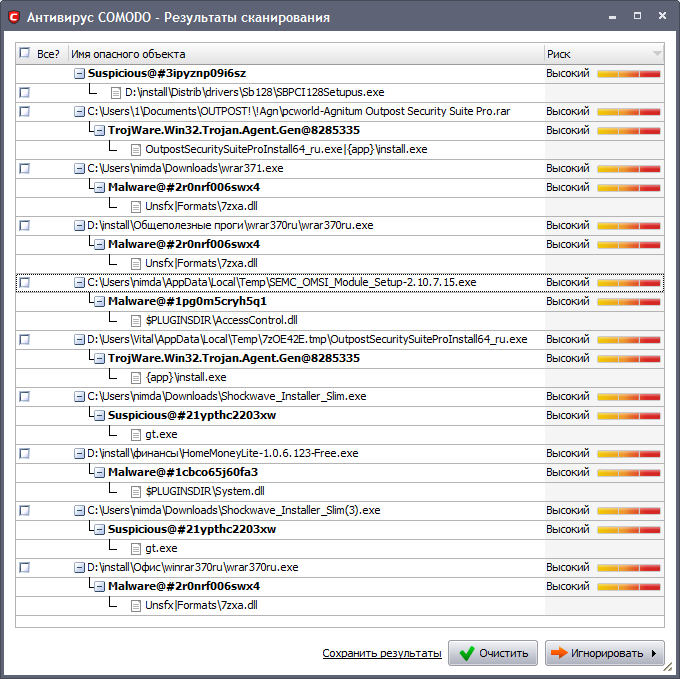Viewport: 680px width, 679px height.
Task: Select the gt.exe entry under Shockwave_Installer_Slim(3).exe
Action: click(x=161, y=548)
